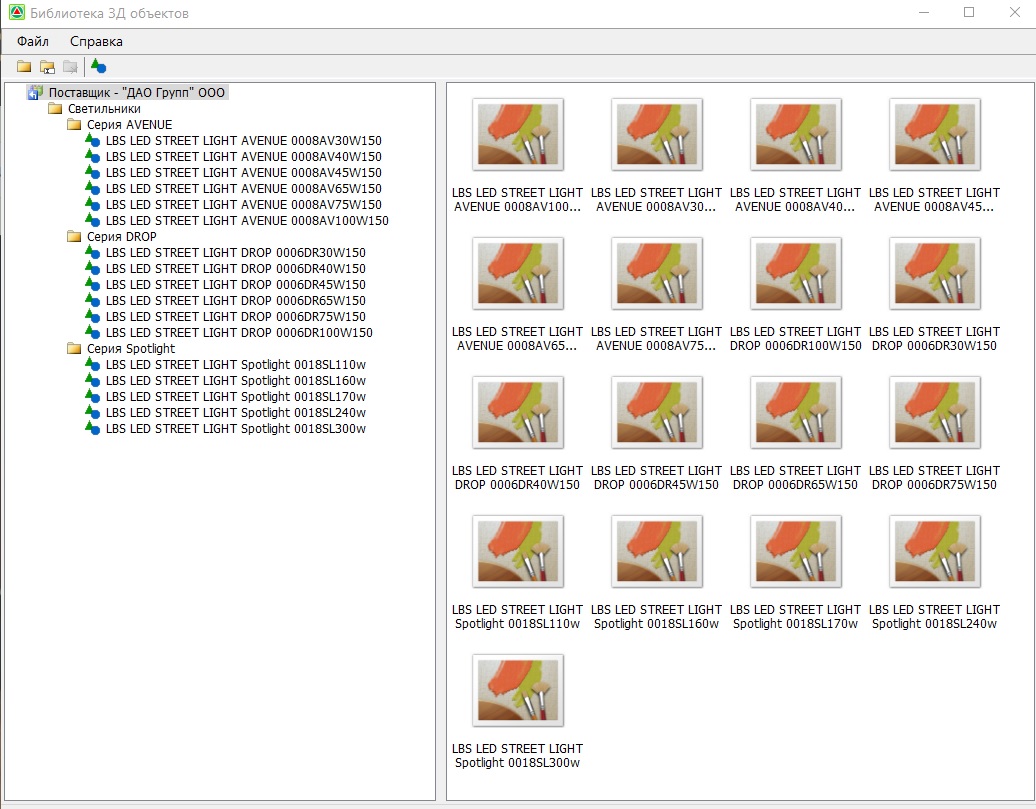Click the folder icon beside Серия Spotlight

coord(74,348)
